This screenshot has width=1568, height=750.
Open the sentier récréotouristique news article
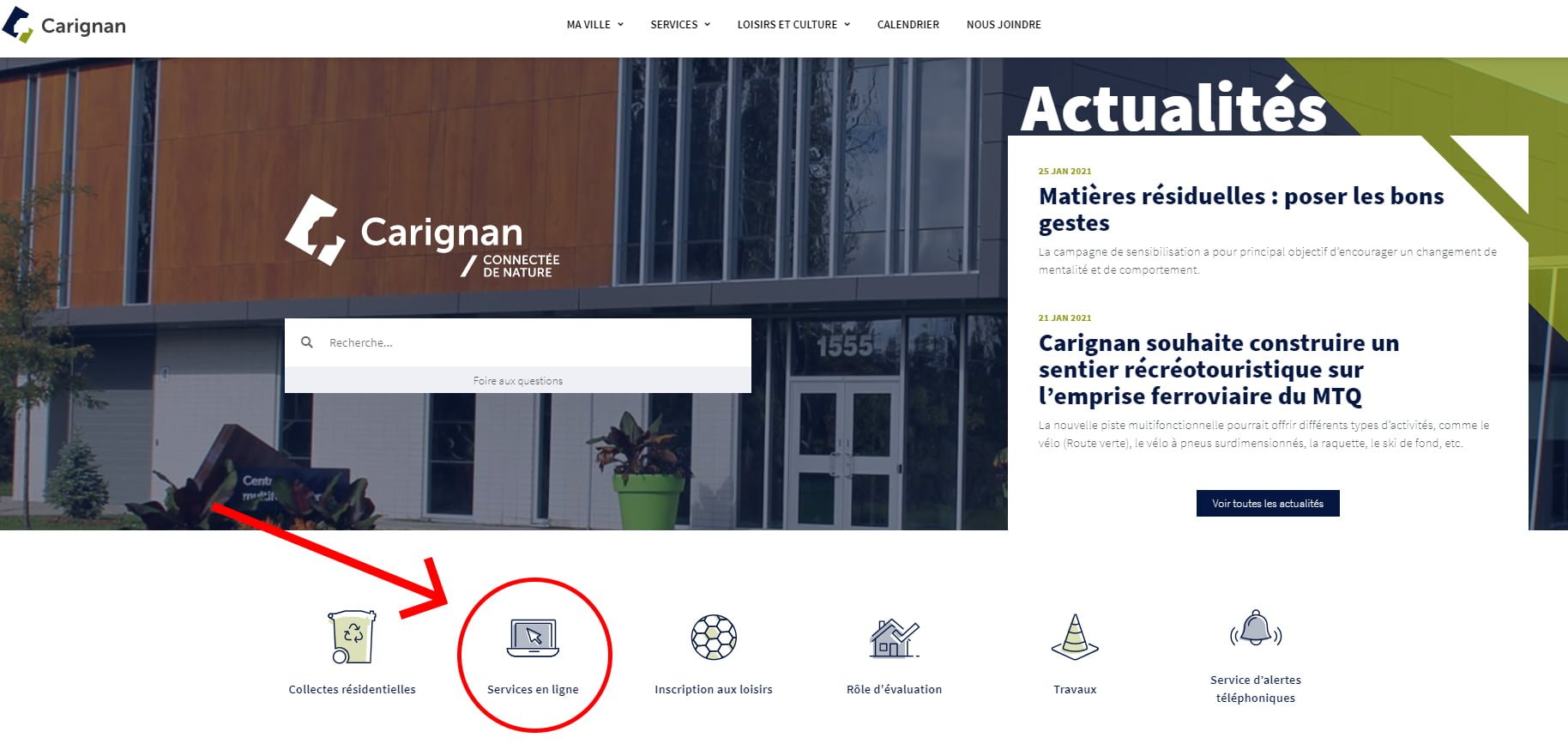[1219, 369]
